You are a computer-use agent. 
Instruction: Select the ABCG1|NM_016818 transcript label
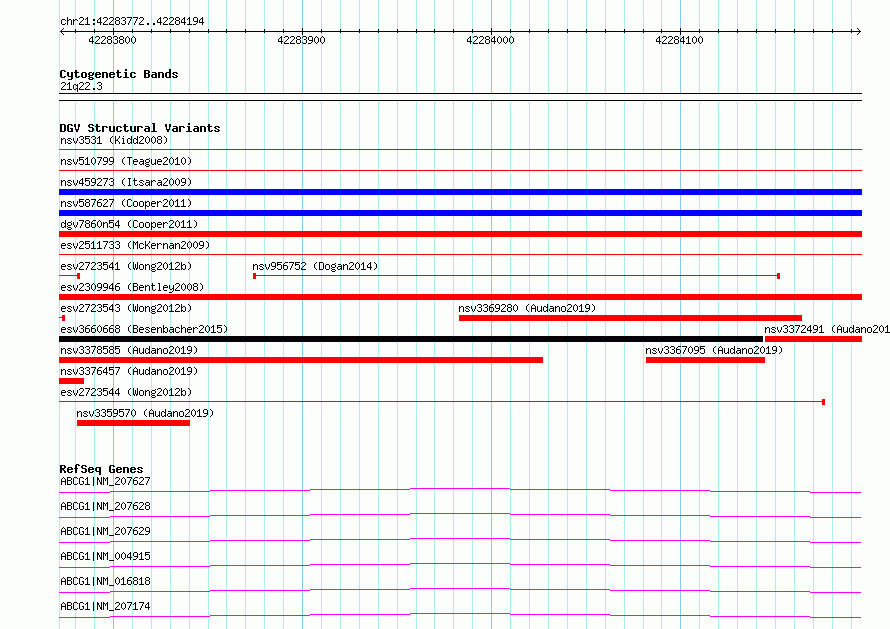point(106,581)
